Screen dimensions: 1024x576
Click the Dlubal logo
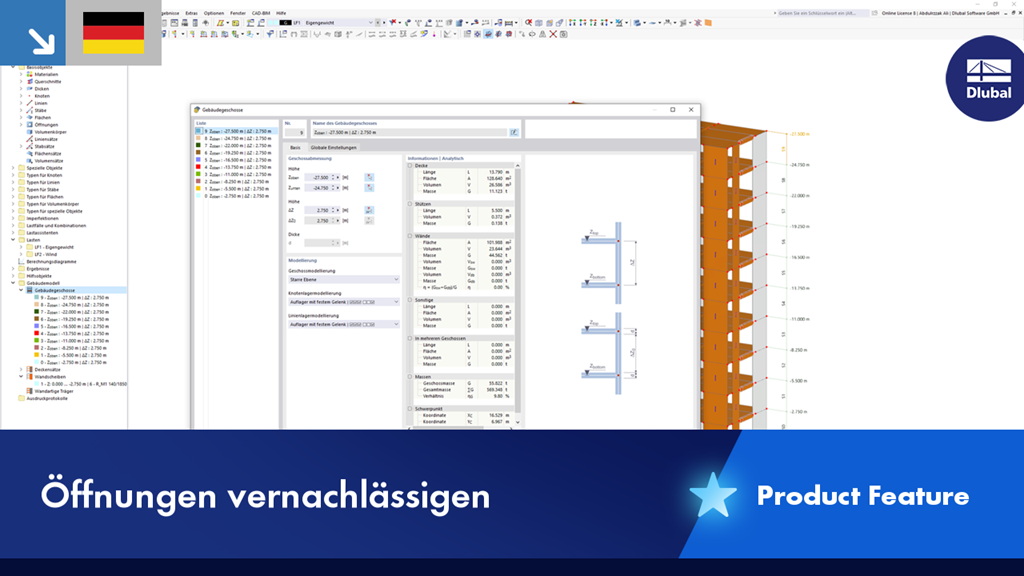988,79
